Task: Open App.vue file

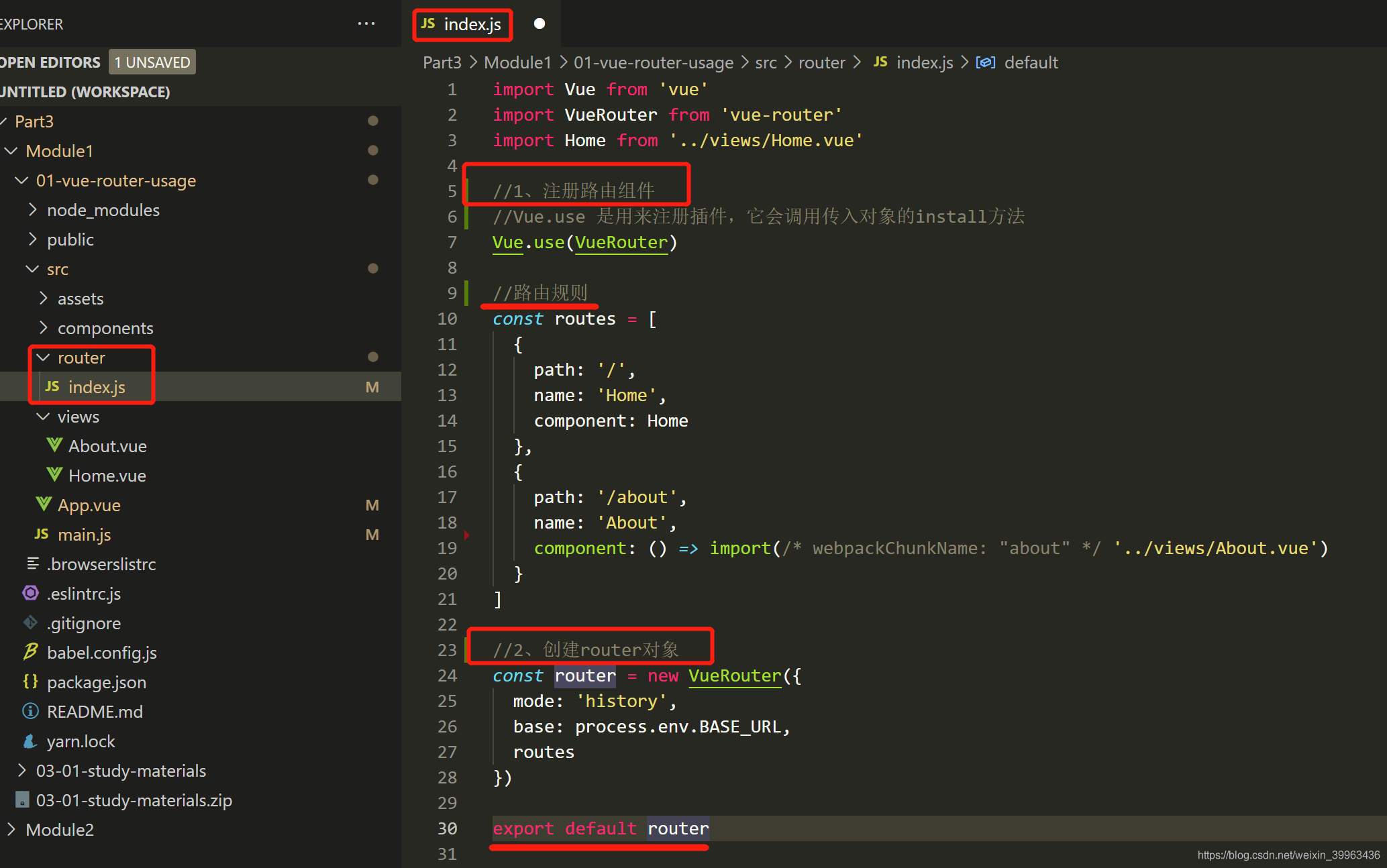Action: click(x=89, y=505)
